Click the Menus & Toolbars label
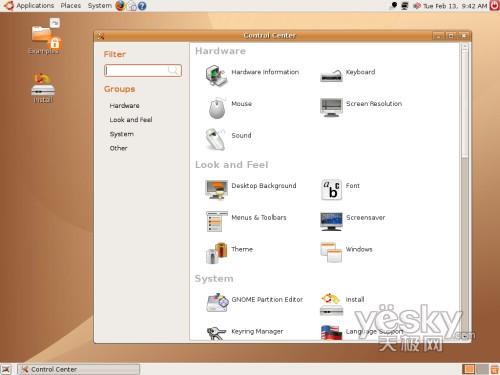The width and height of the screenshot is (500, 375). coord(259,217)
